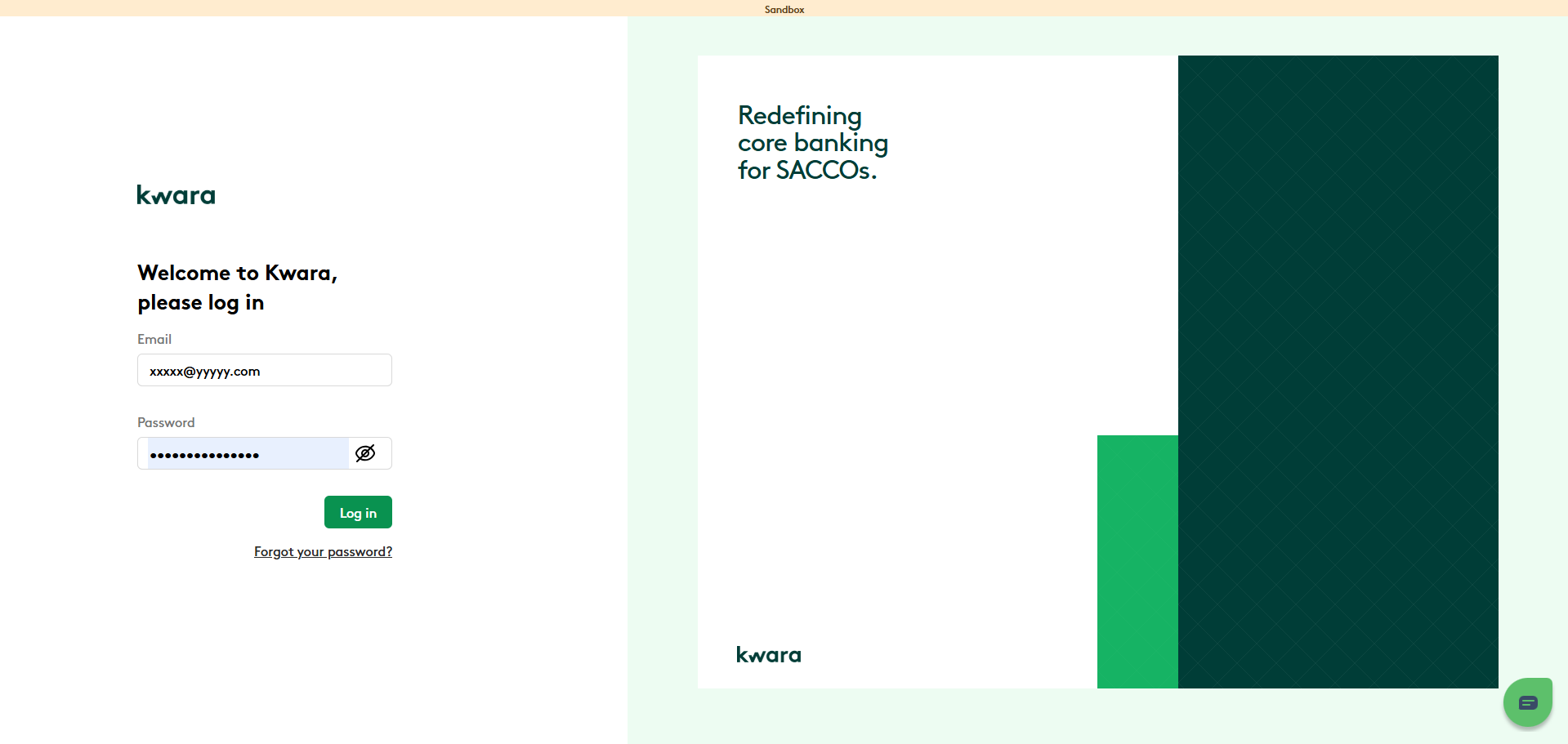The image size is (1568, 744).
Task: Click the Kwara logo above the login form
Action: pos(176,195)
